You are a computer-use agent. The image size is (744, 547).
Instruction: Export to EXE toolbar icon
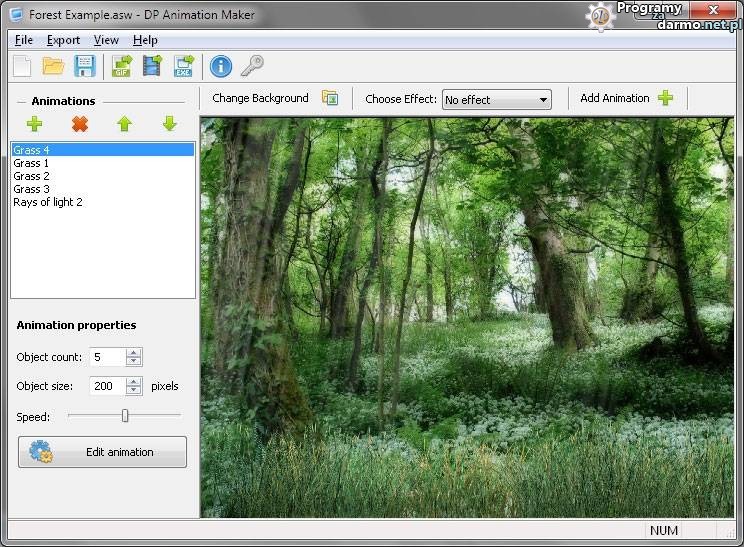184,66
